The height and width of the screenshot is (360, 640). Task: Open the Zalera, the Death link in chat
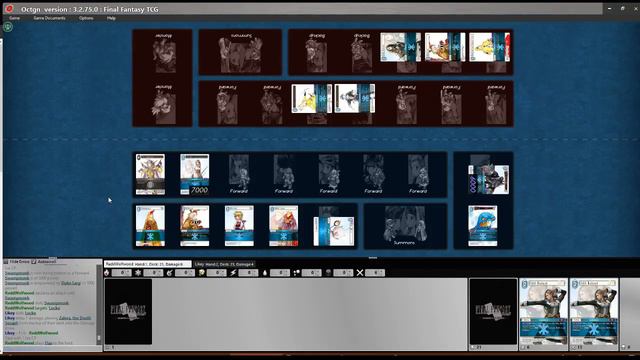click(75, 318)
